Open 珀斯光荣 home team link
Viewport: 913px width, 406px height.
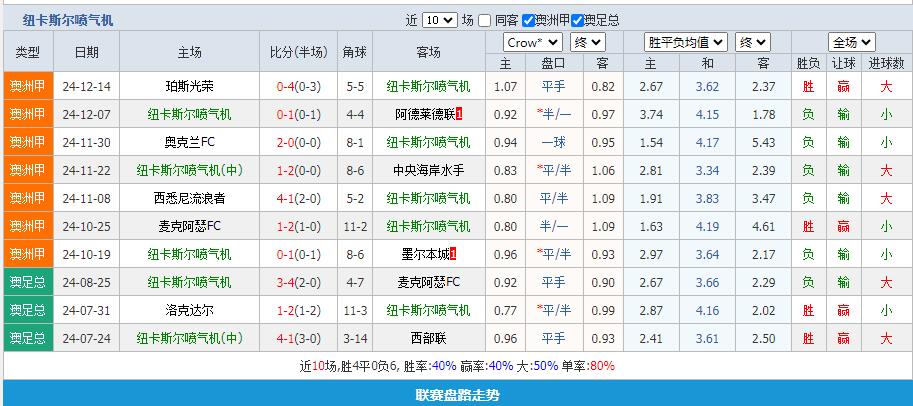[189, 87]
